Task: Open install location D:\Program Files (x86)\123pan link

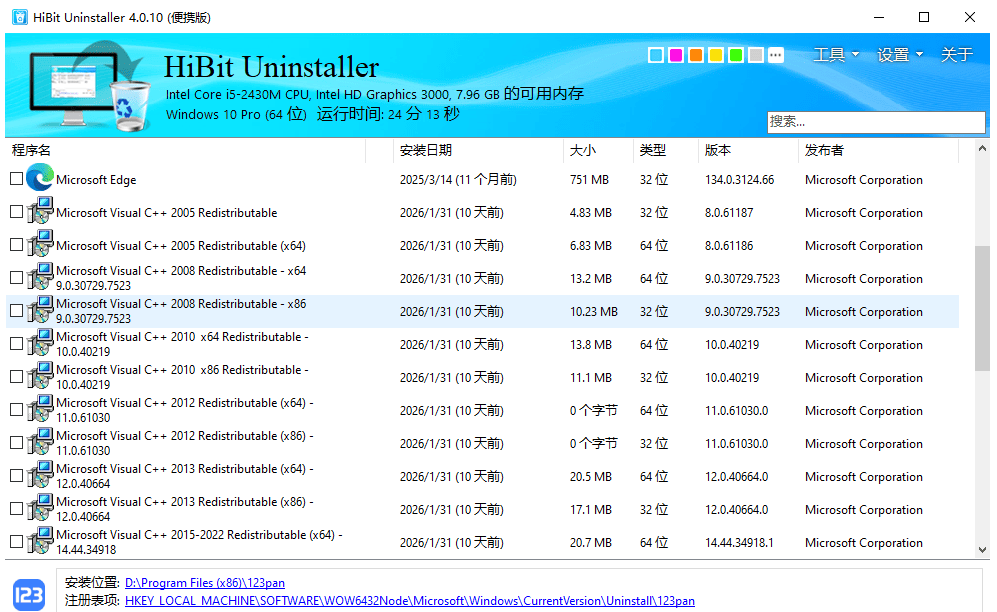Action: click(205, 583)
